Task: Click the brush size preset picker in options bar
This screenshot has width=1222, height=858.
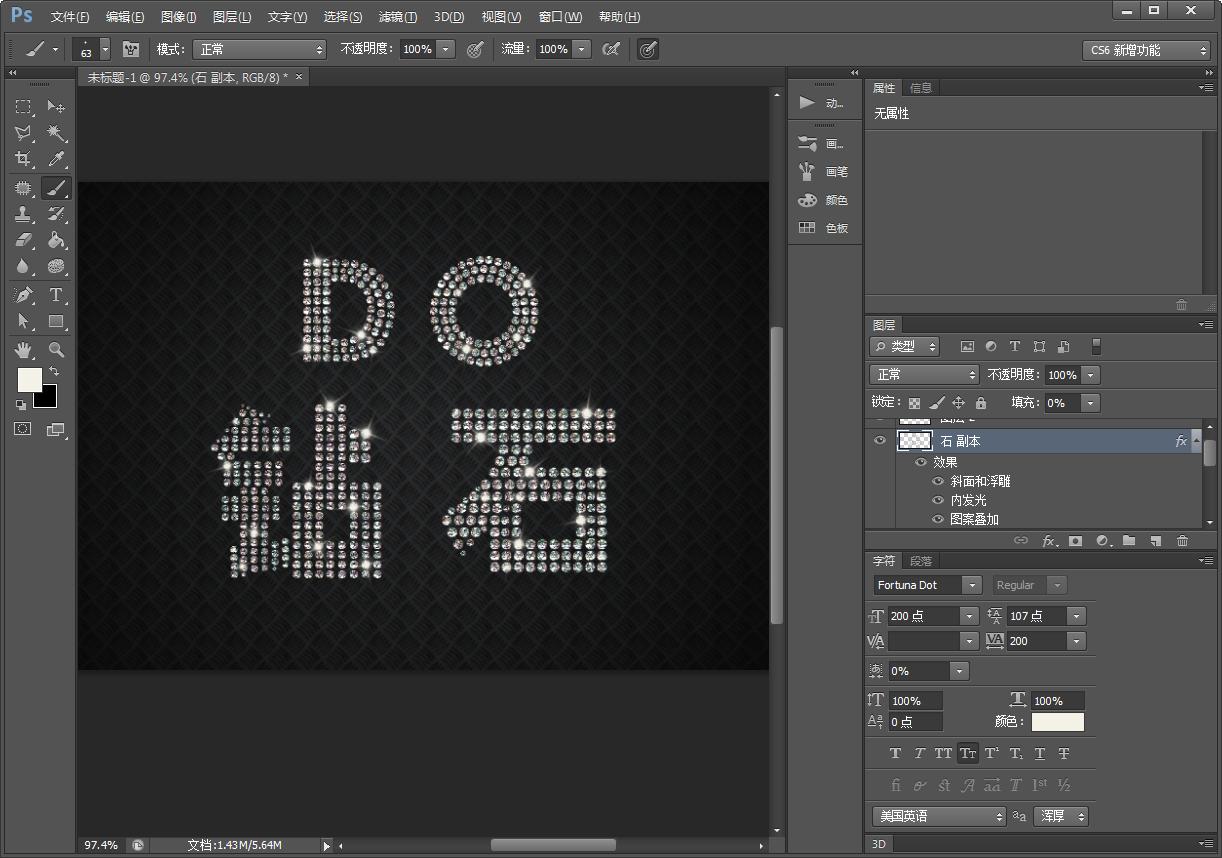Action: click(x=90, y=48)
